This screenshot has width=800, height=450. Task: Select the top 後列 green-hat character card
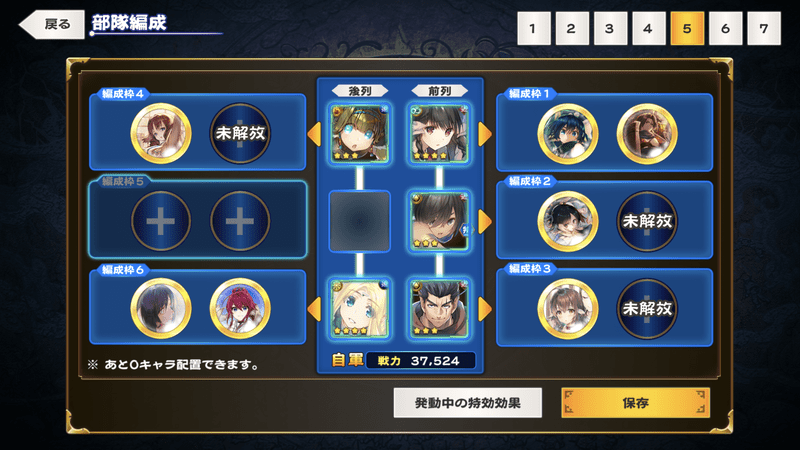point(360,134)
